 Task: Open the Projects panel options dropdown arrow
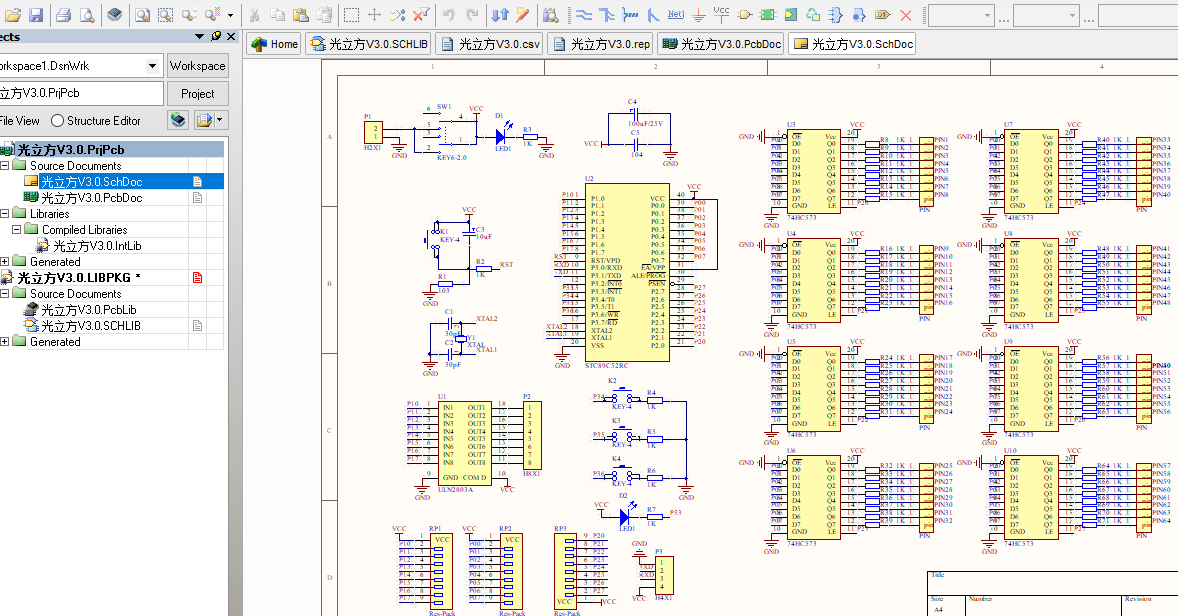coord(199,36)
